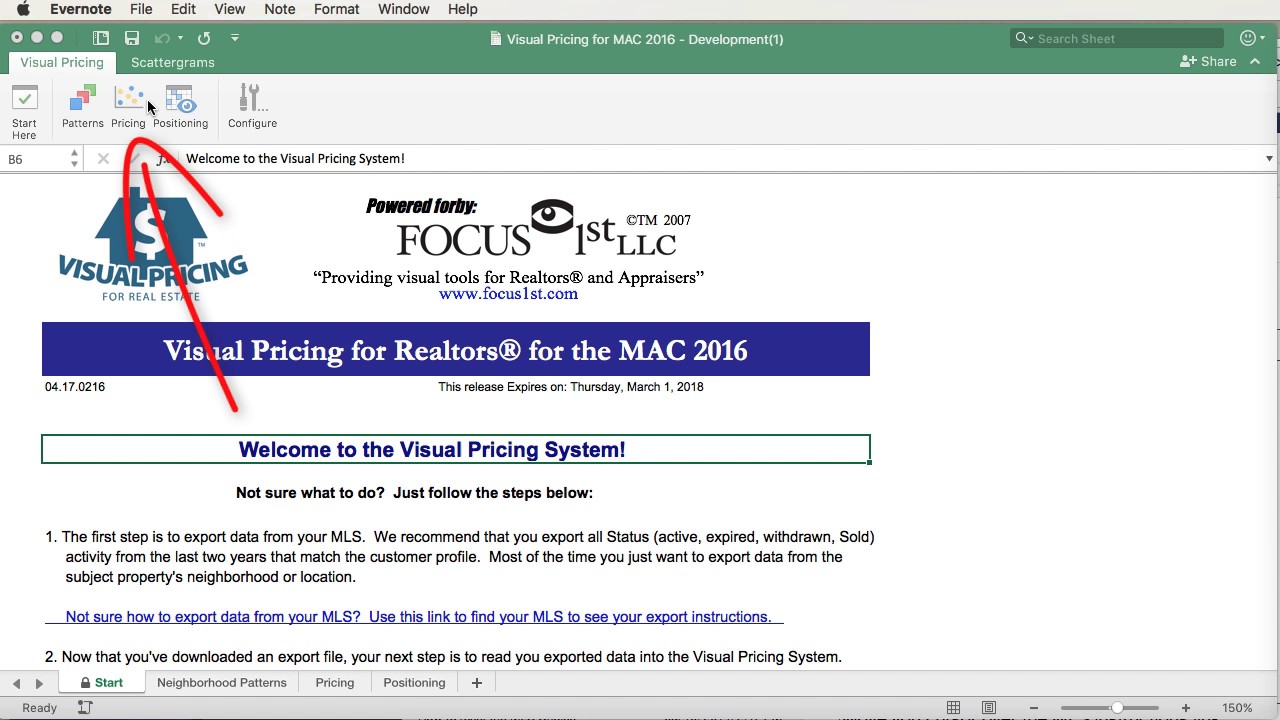Click the version text 04.17.0216
The image size is (1280, 720).
coord(75,387)
